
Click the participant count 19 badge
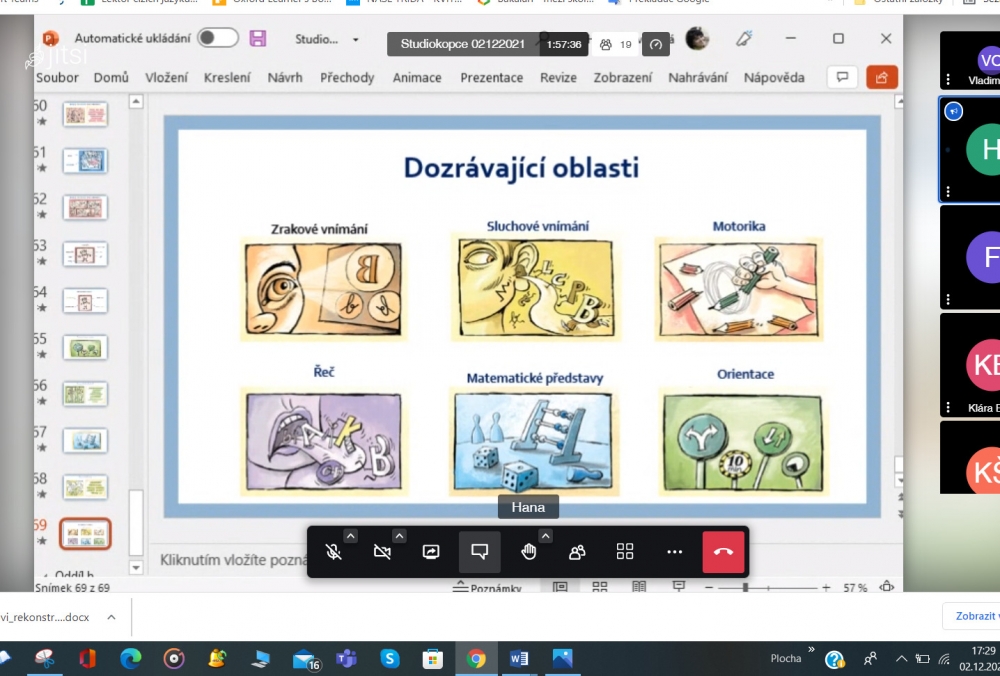click(x=615, y=45)
